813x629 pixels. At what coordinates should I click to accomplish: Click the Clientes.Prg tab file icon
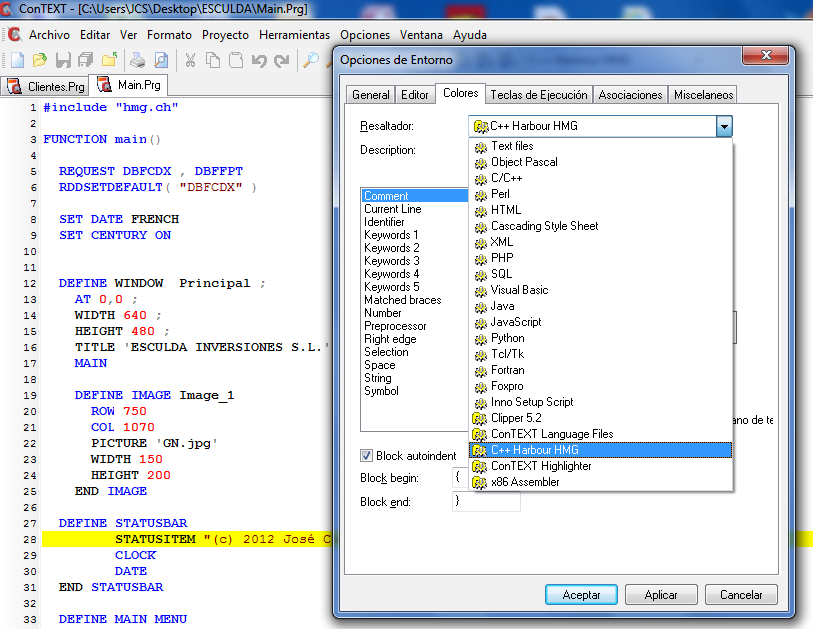[x=14, y=86]
